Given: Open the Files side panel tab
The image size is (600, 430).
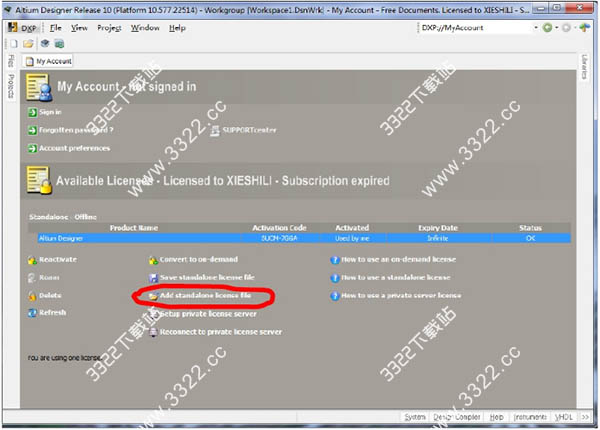Looking at the screenshot, I should pyautogui.click(x=11, y=61).
